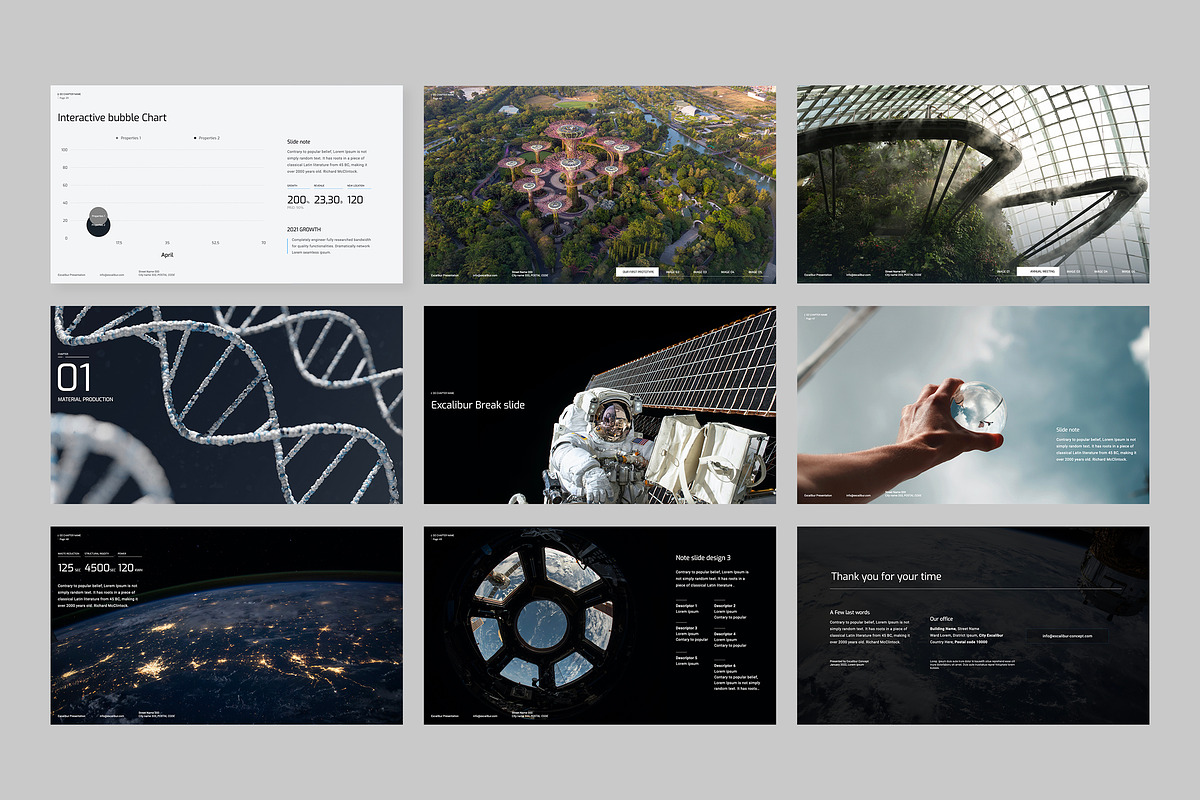Click the chart y-axis value 100
The image size is (1200, 800).
(x=64, y=150)
